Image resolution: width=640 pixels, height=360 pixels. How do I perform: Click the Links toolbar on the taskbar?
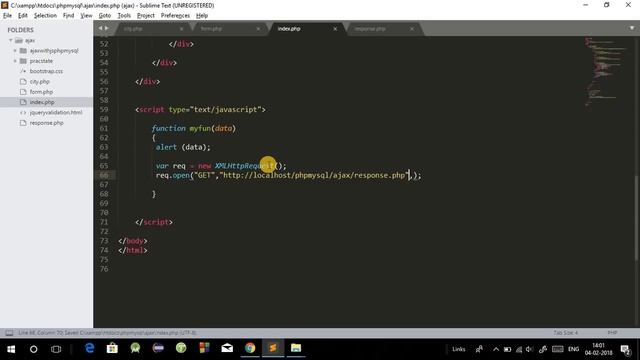point(459,349)
